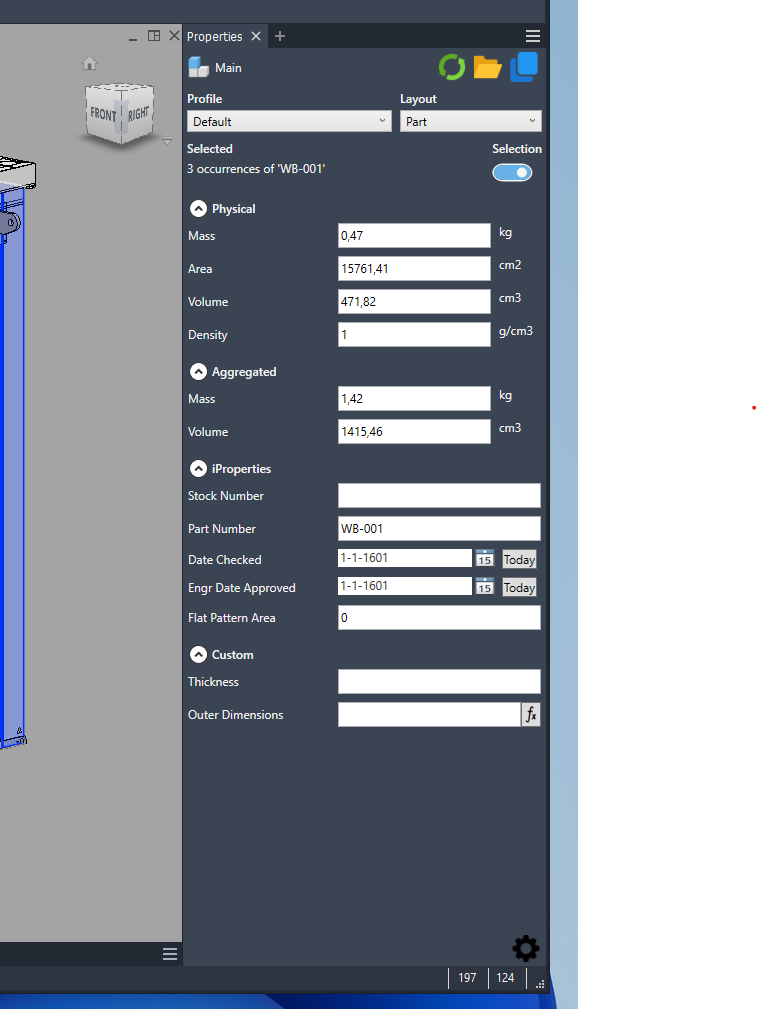Open calendar picker for Engr Date Approved
The height and width of the screenshot is (1009, 757).
[484, 586]
